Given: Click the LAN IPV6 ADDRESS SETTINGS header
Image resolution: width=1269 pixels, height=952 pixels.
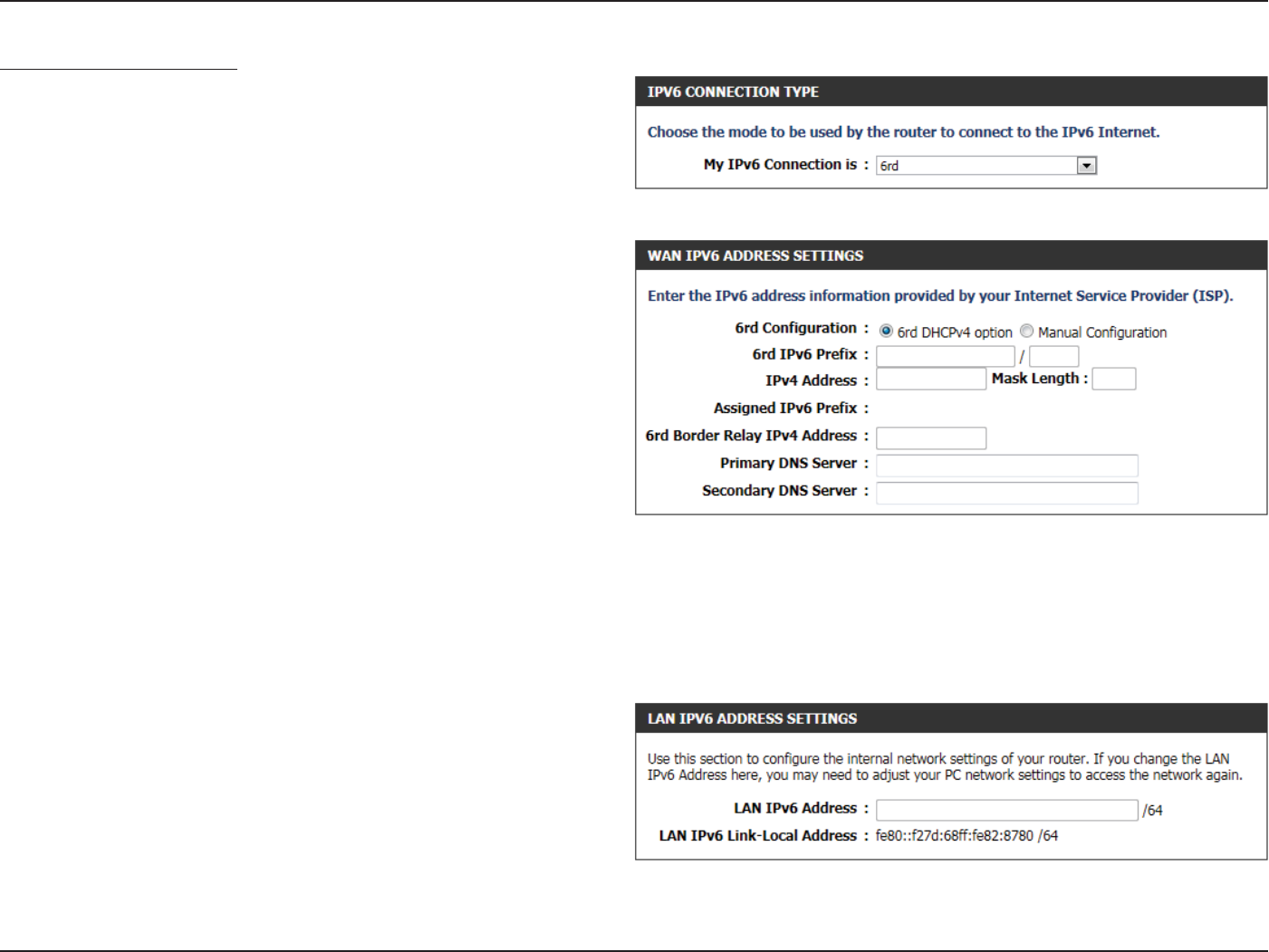Looking at the screenshot, I should pyautogui.click(x=951, y=718).
